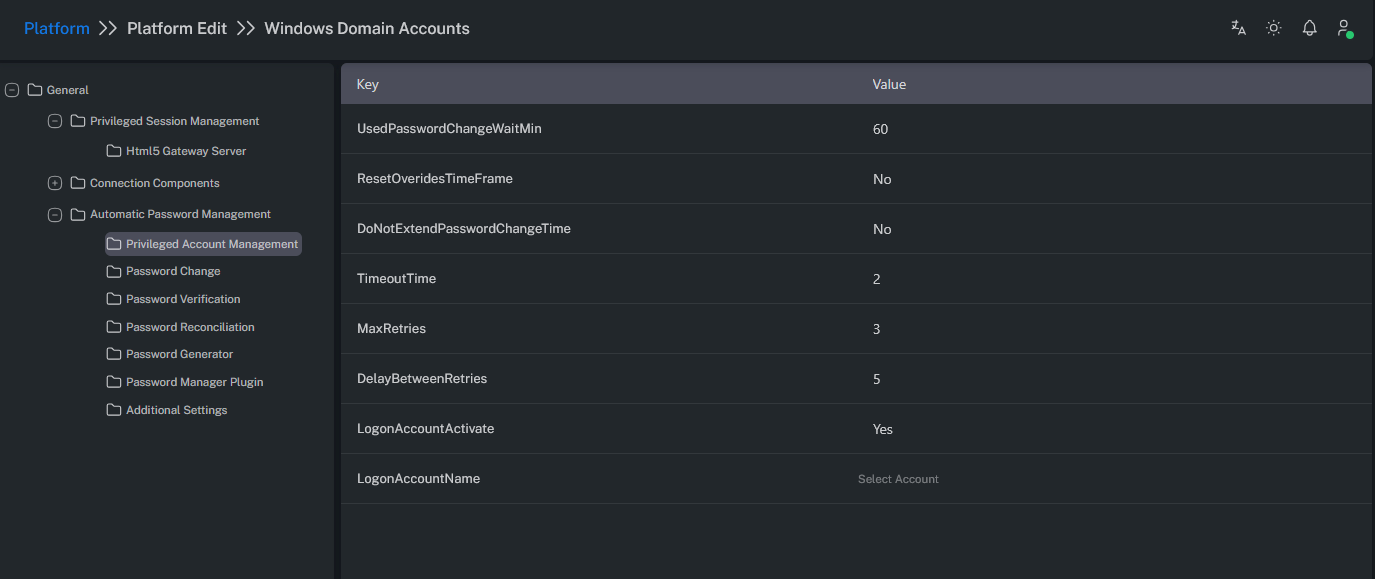Go to the Platform breadcrumb link

(57, 28)
